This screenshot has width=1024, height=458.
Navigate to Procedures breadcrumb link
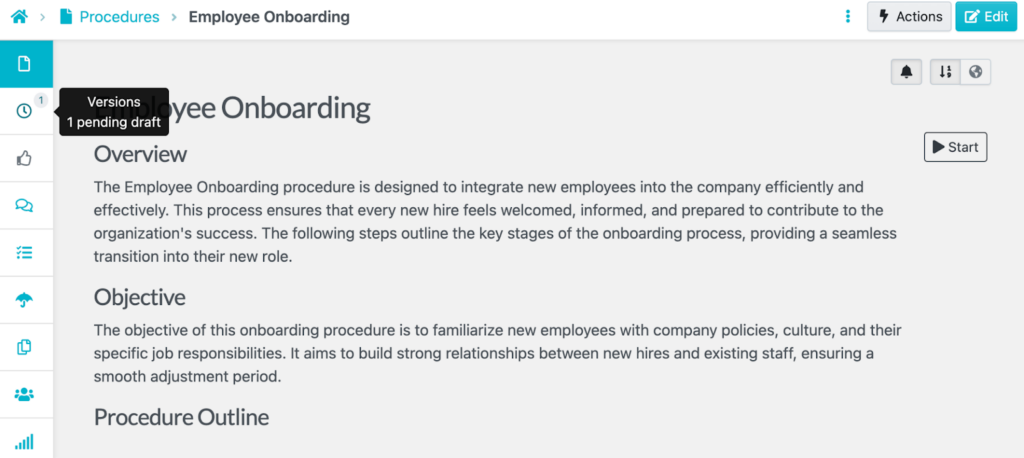point(119,17)
